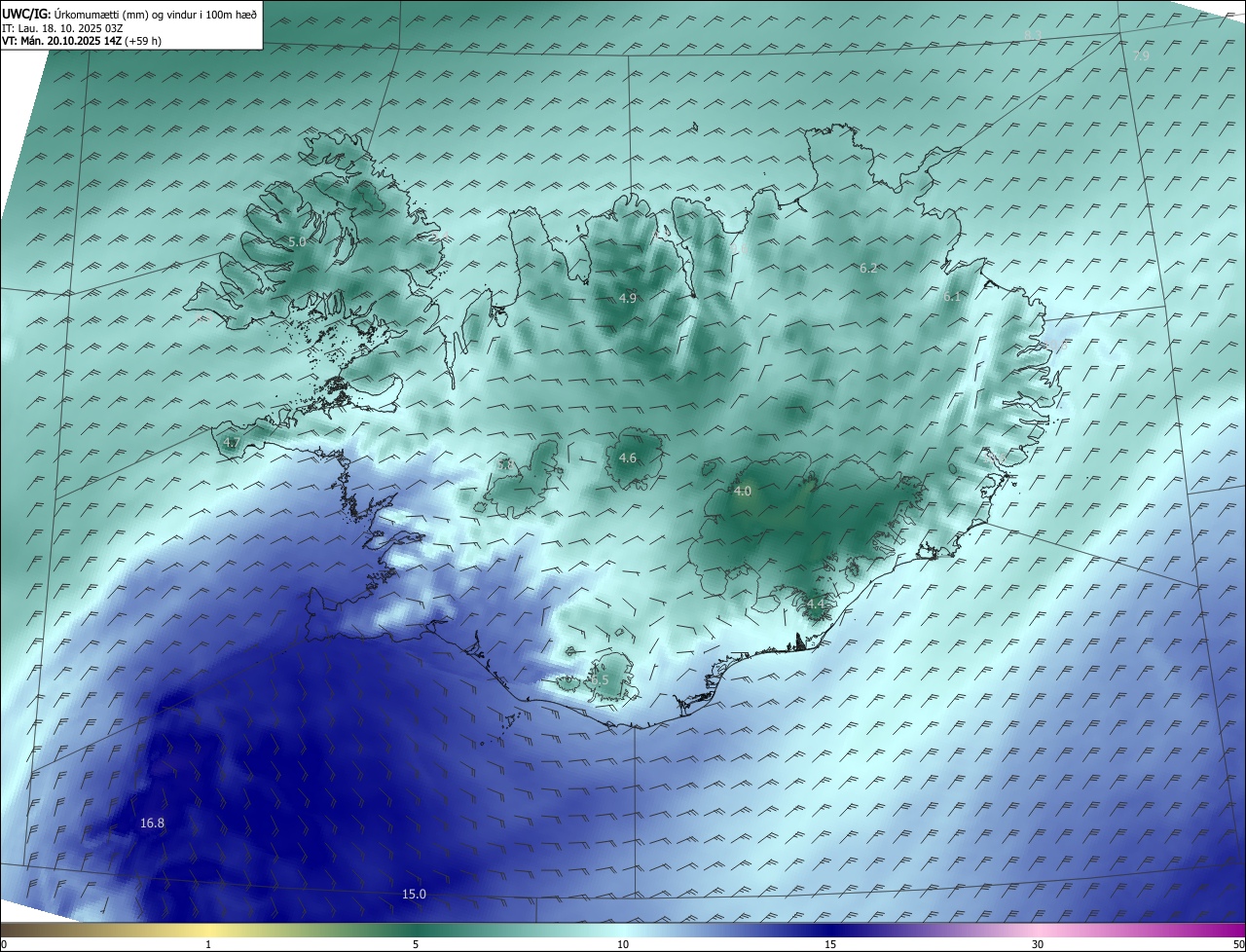Viewport: 1246px width, 952px height.
Task: Click the legend tick label 10
Action: click(623, 944)
